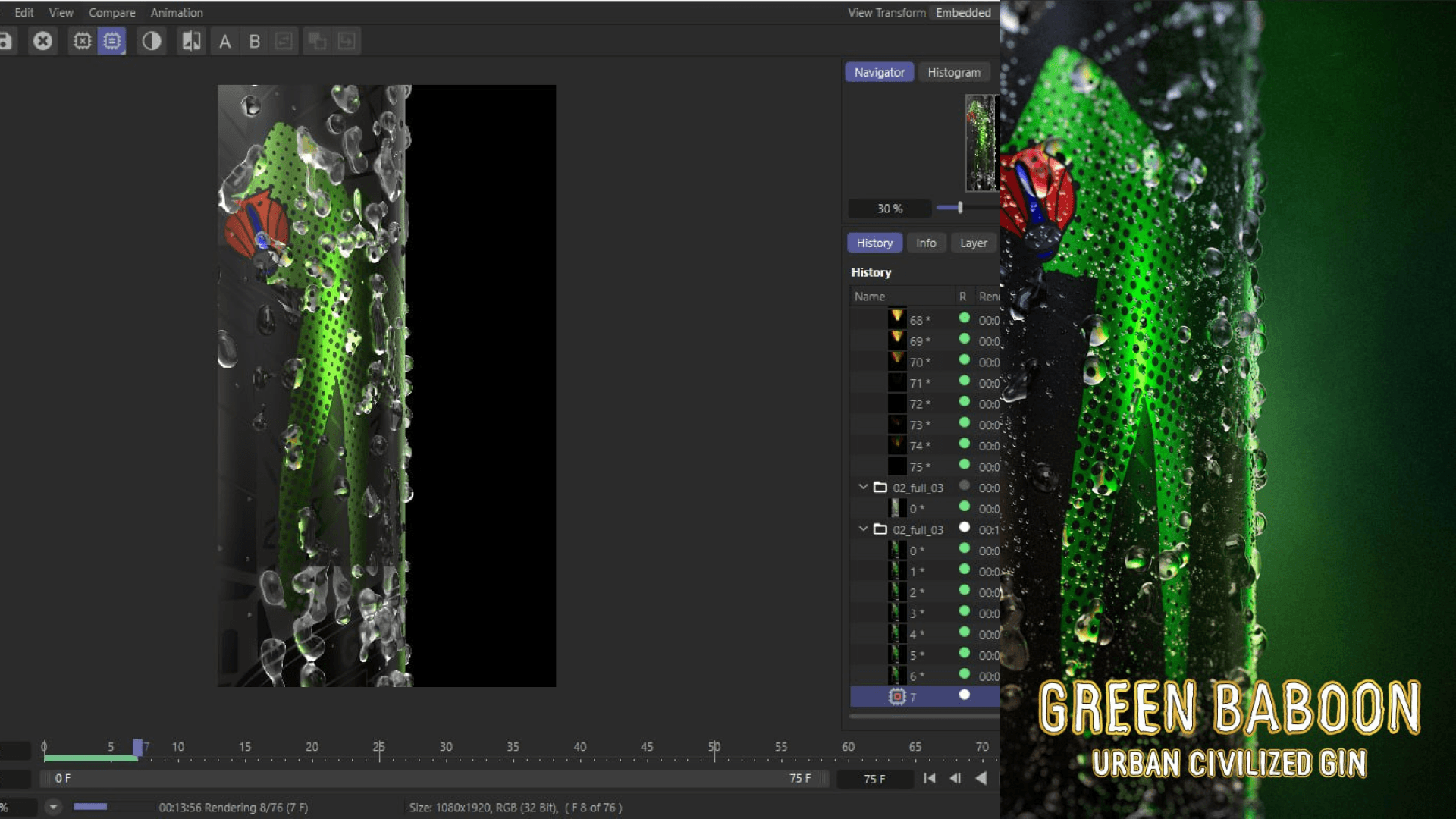Viewport: 1456px width, 819px height.
Task: Click the AB compare split icon
Action: coord(191,41)
